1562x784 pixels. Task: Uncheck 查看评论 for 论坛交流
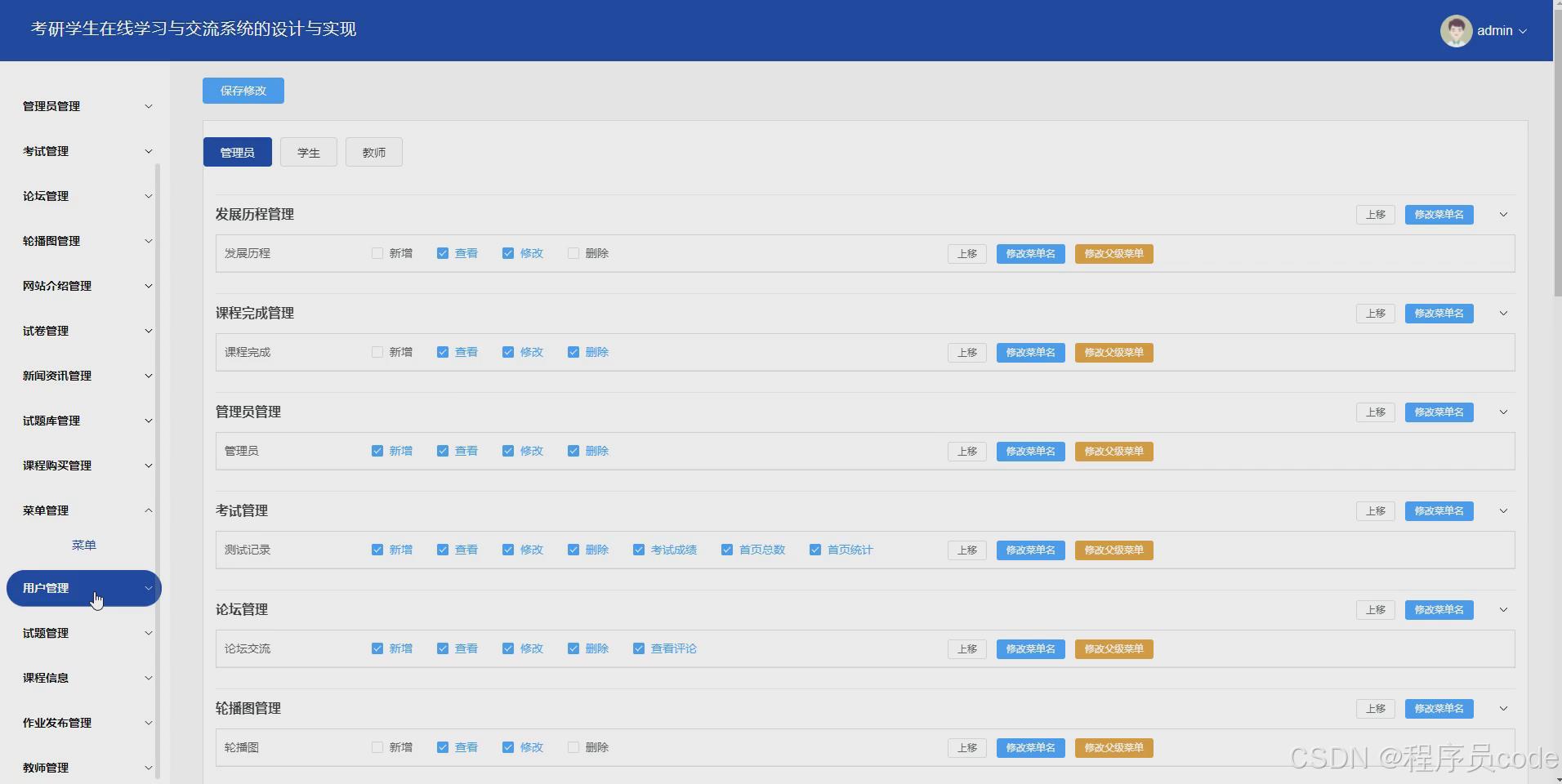pyautogui.click(x=639, y=648)
